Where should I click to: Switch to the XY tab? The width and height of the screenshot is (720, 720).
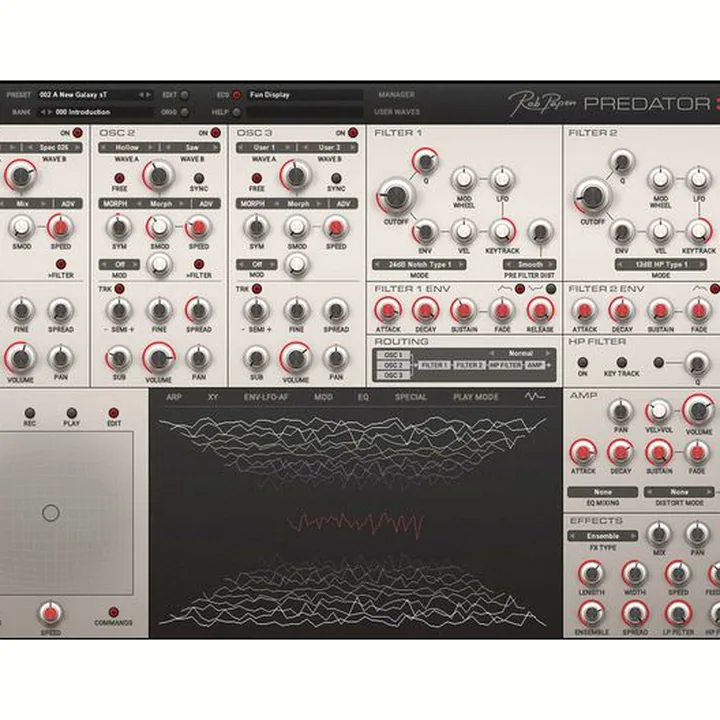pos(213,397)
